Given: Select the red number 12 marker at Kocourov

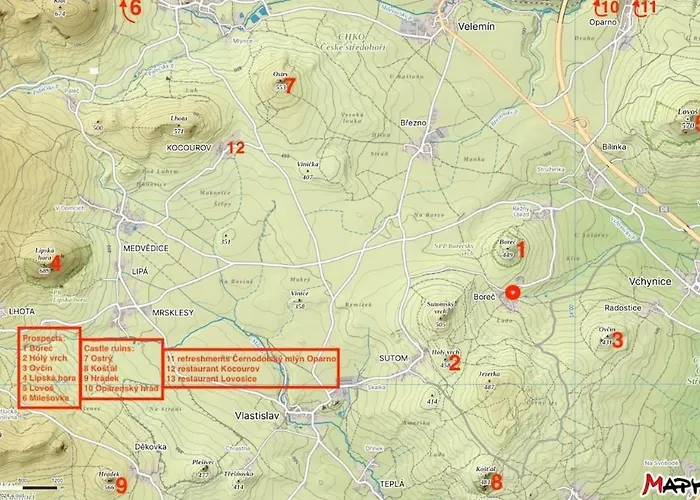Looking at the screenshot, I should 236,148.
